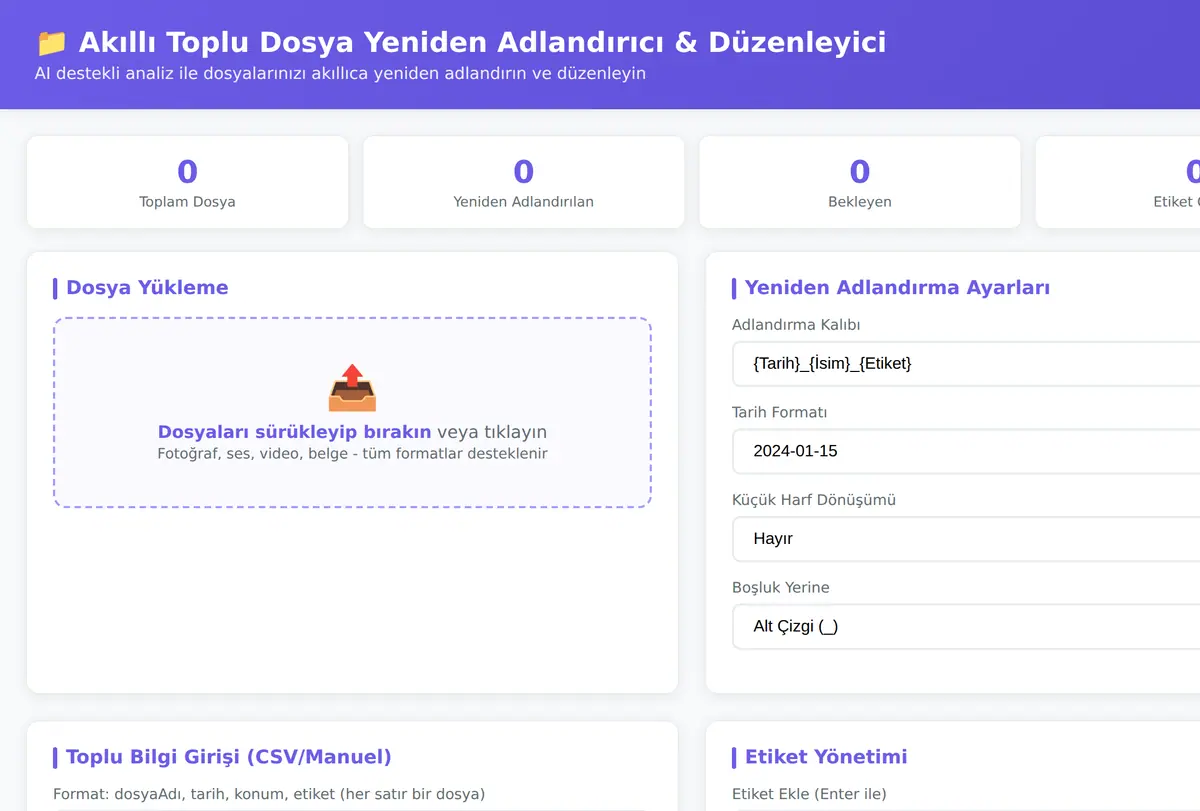Click the 'Format: dosyaAdı, tarih, konum, etiket' hint text

(x=269, y=794)
